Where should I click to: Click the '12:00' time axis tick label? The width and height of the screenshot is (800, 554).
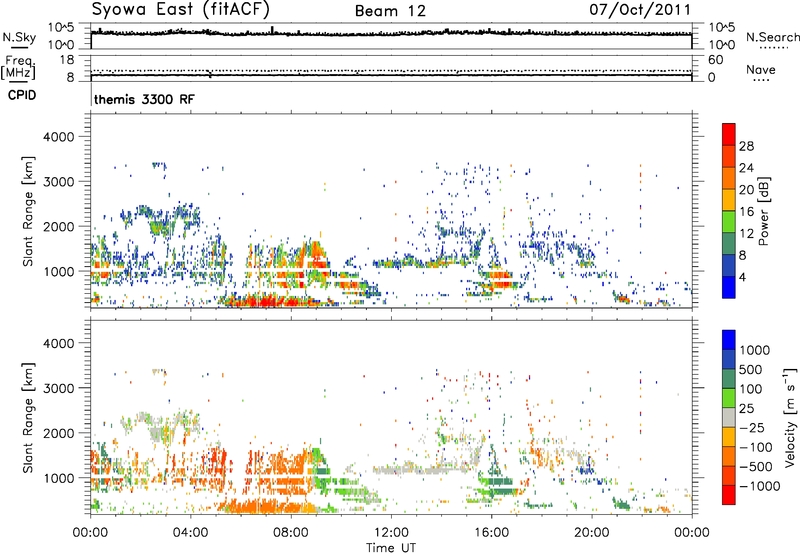tap(391, 533)
